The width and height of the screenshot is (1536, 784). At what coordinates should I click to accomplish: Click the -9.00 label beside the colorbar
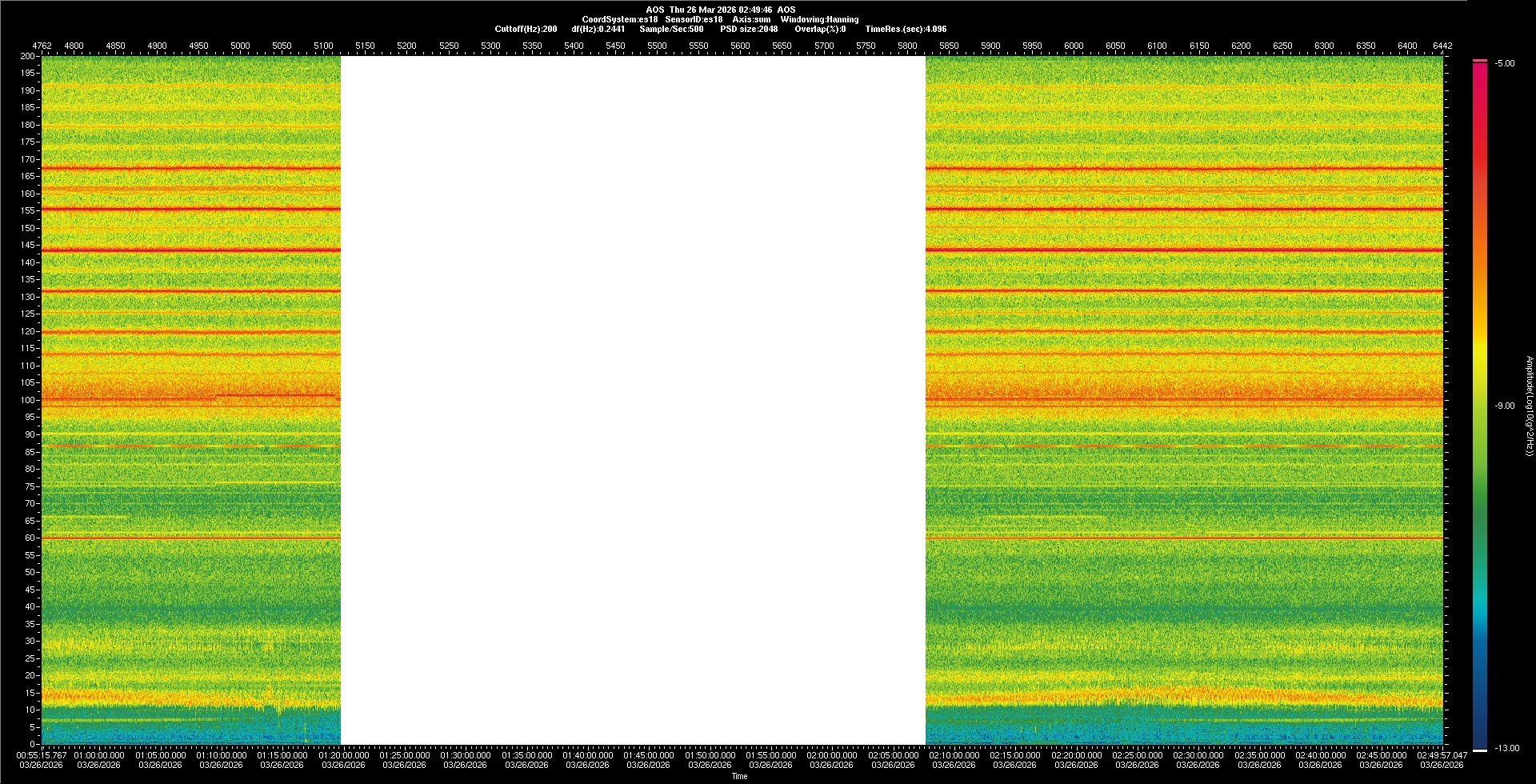(1504, 406)
